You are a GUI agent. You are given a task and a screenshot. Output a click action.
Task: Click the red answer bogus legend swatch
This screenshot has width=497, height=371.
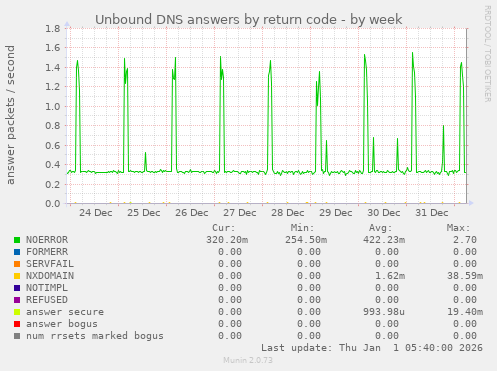coord(17,324)
